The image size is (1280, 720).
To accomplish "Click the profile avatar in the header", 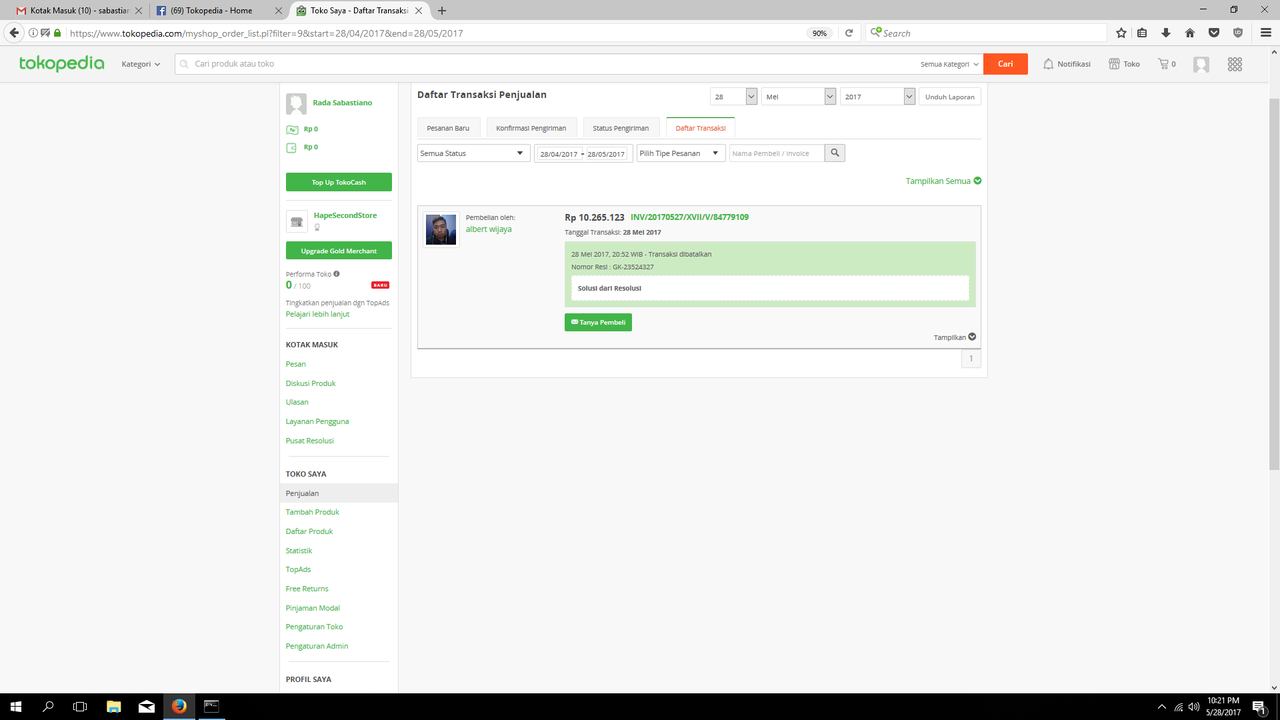I will tap(1201, 64).
